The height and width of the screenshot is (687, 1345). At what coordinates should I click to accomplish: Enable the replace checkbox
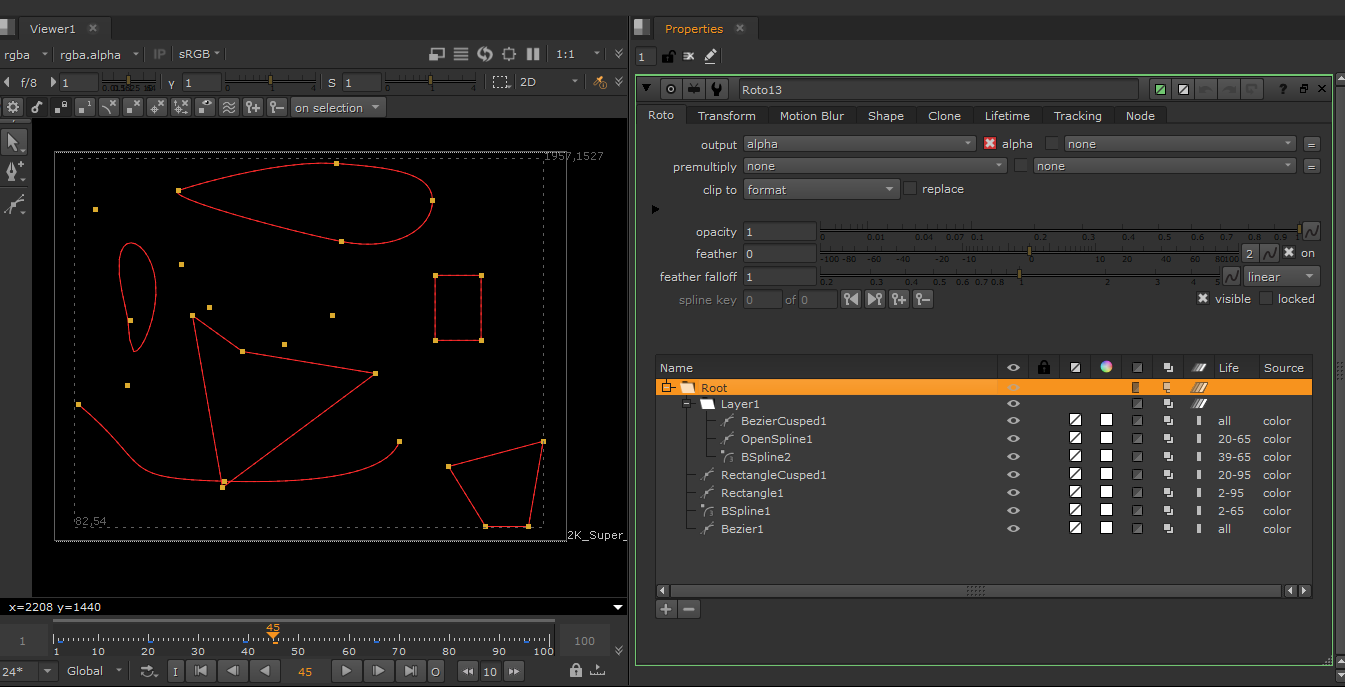(910, 189)
